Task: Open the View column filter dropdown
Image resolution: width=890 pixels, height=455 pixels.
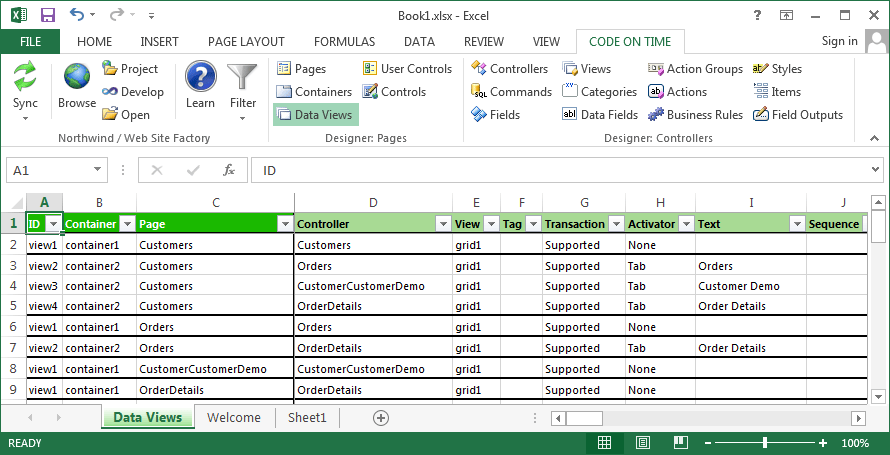Action: point(492,224)
